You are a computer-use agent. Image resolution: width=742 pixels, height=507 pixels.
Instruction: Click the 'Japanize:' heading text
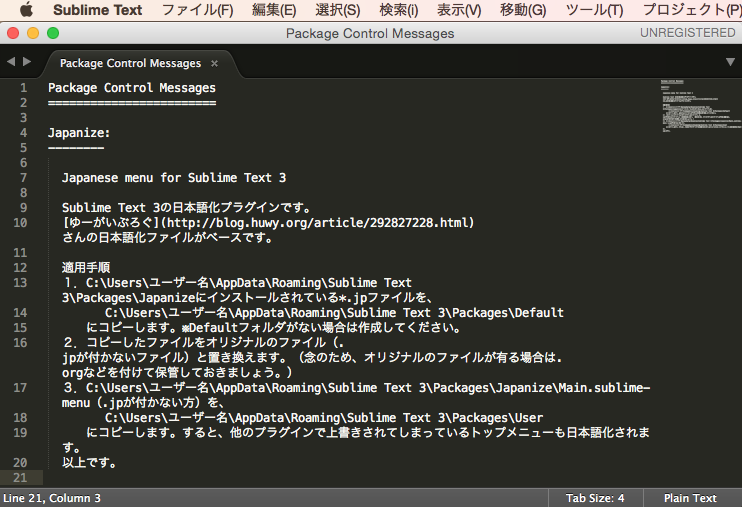pyautogui.click(x=79, y=133)
